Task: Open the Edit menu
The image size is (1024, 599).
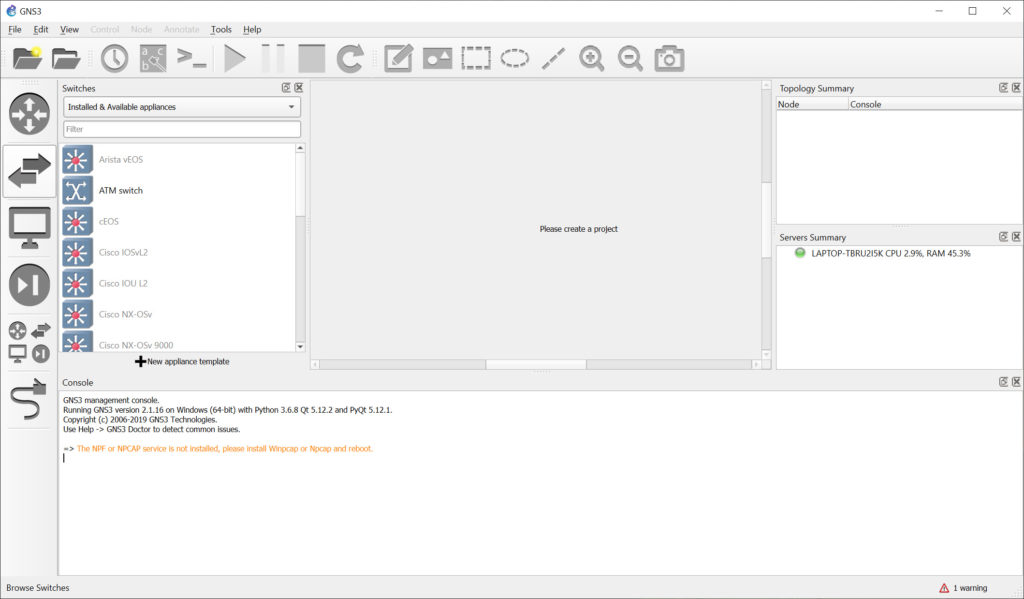Action: click(40, 29)
